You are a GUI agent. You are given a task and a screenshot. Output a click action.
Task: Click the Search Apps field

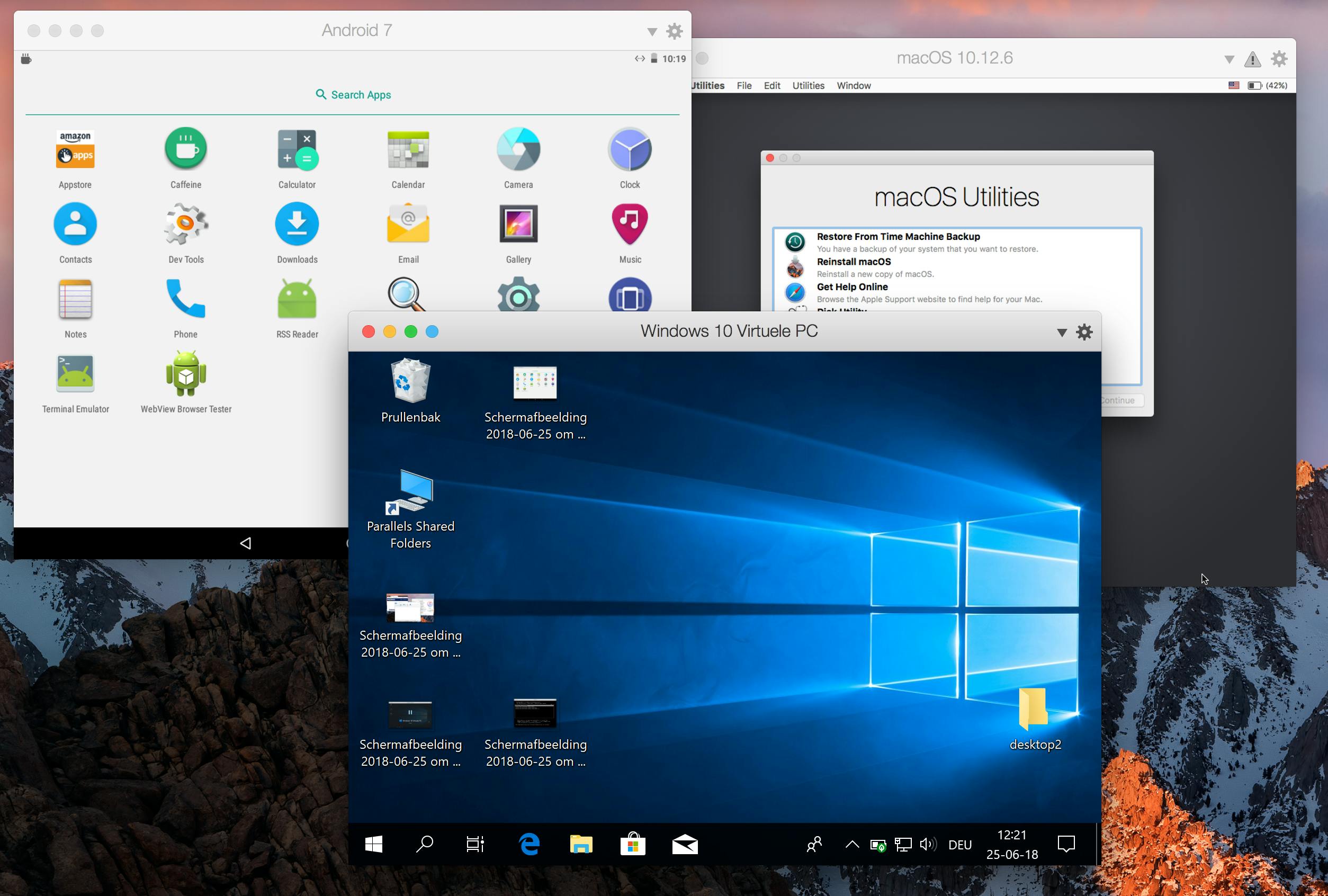pos(353,95)
